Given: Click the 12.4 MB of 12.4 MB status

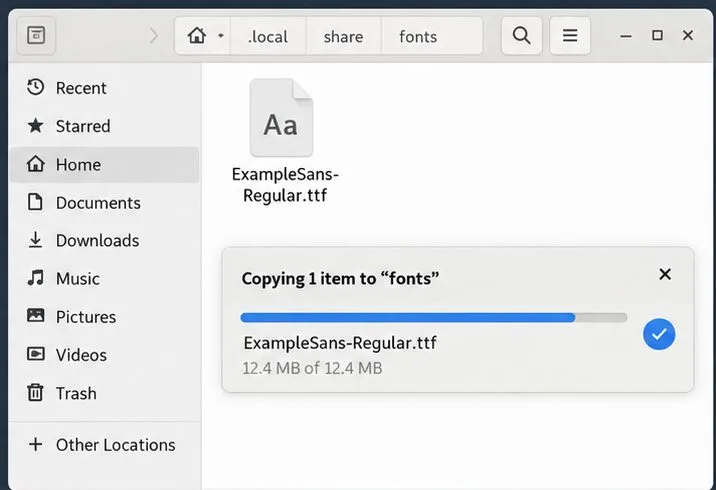Looking at the screenshot, I should point(312,368).
